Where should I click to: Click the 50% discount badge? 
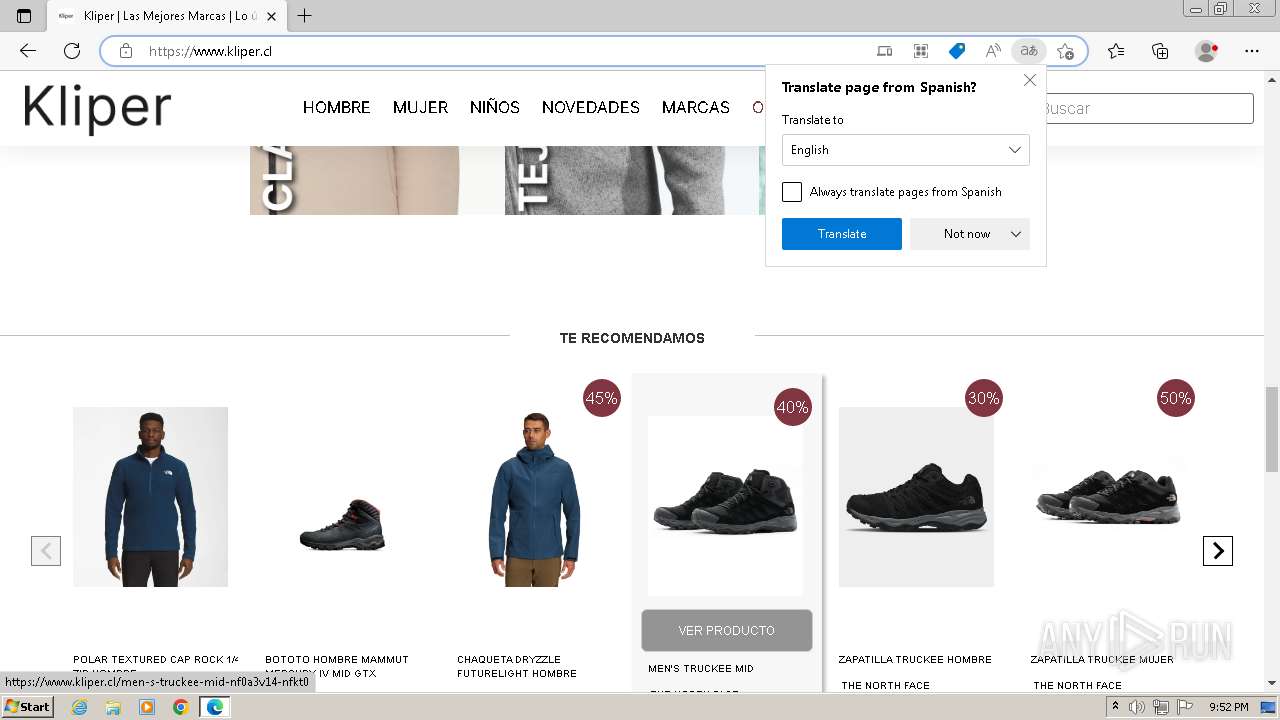point(1176,398)
